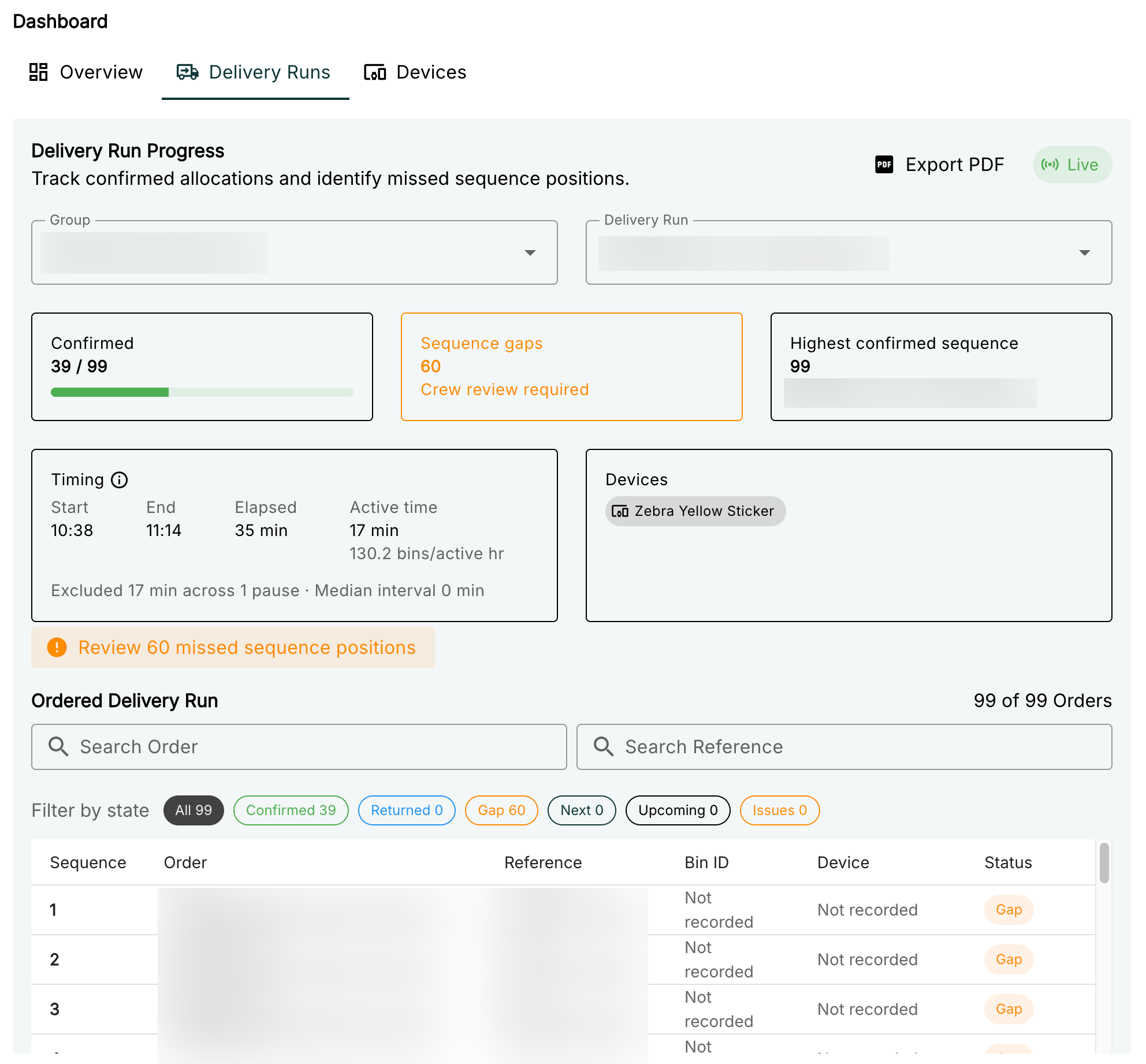
Task: Filter by Next 0 state
Action: click(x=582, y=810)
